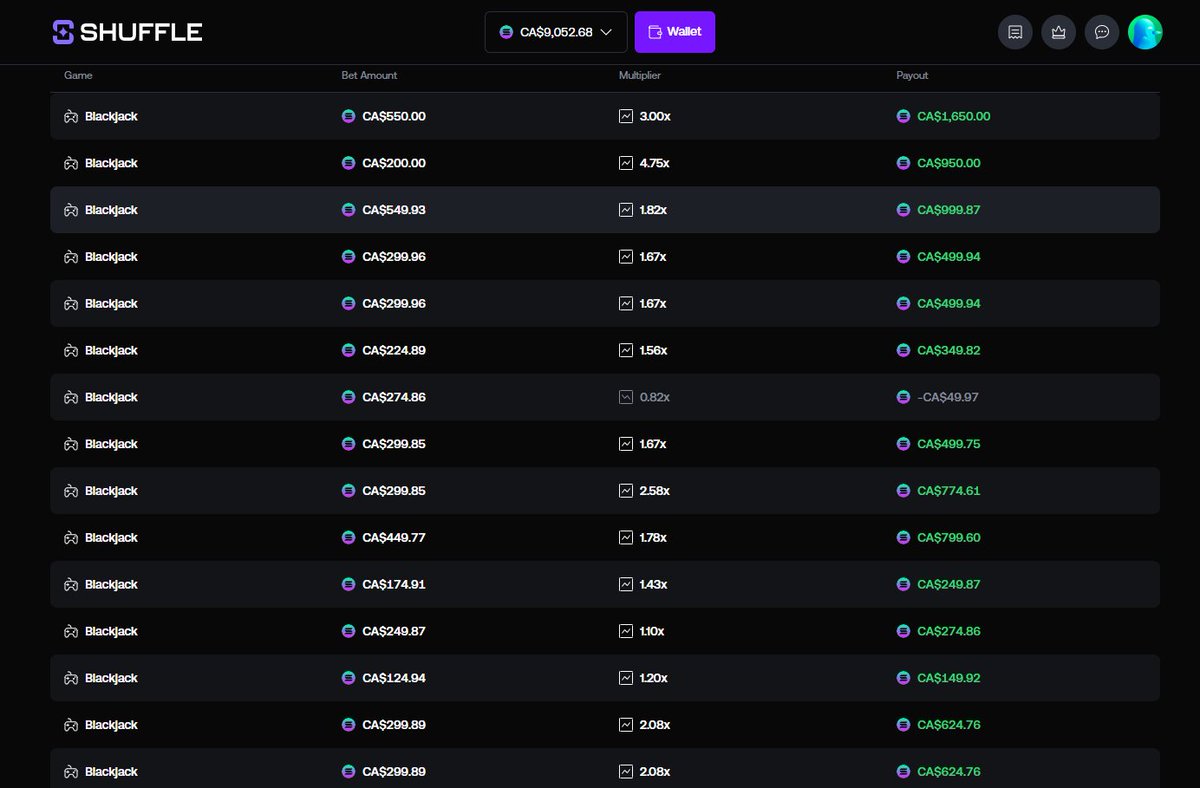Expand the balance chevron next to CA$9,052.68
The height and width of the screenshot is (788, 1200).
point(606,32)
